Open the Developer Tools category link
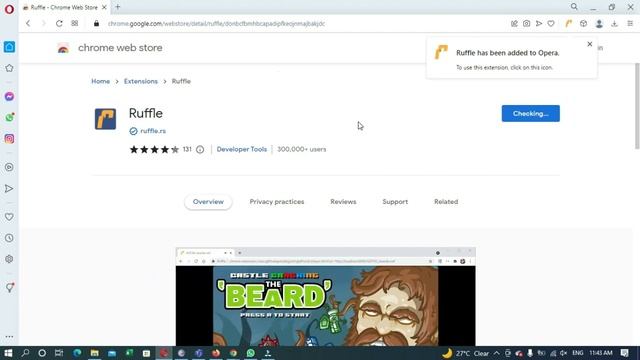Image resolution: width=640 pixels, height=360 pixels. pyautogui.click(x=242, y=149)
